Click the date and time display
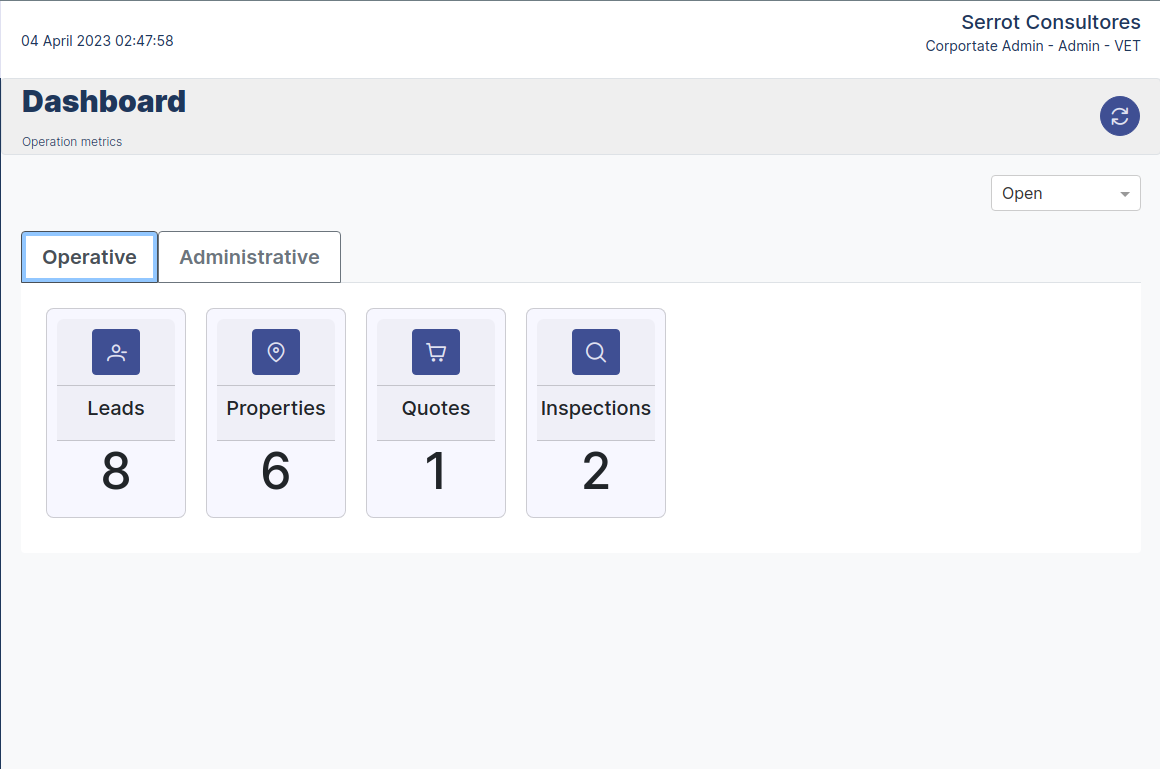The width and height of the screenshot is (1160, 769). click(x=97, y=41)
